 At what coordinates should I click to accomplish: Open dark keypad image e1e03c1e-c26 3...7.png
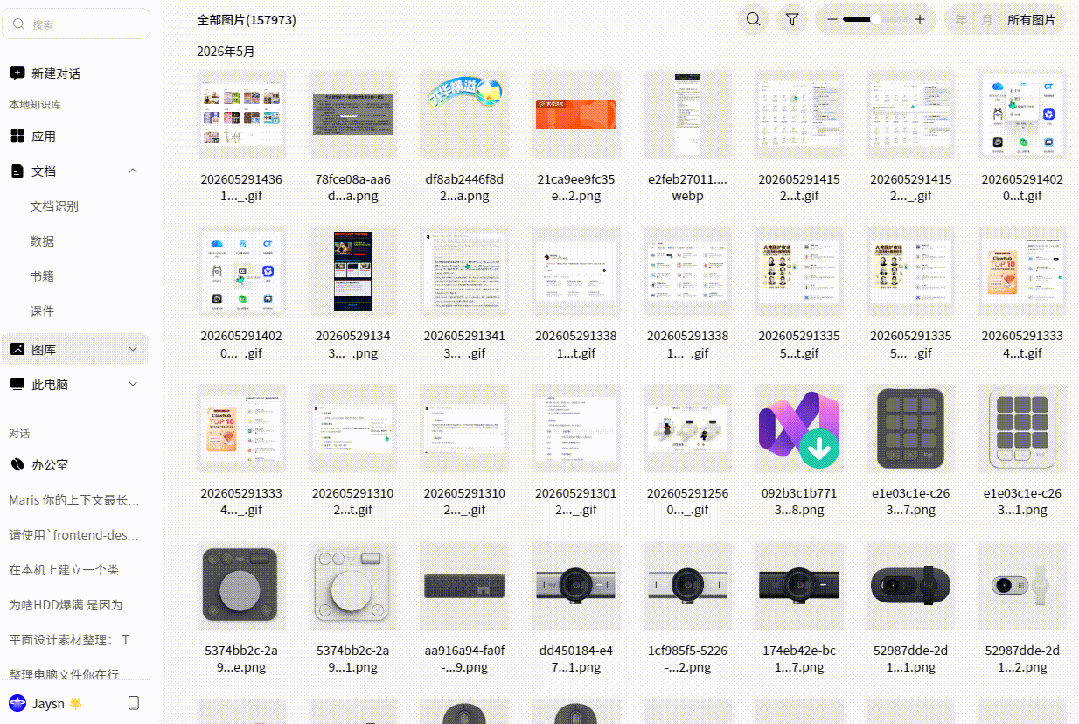point(910,428)
